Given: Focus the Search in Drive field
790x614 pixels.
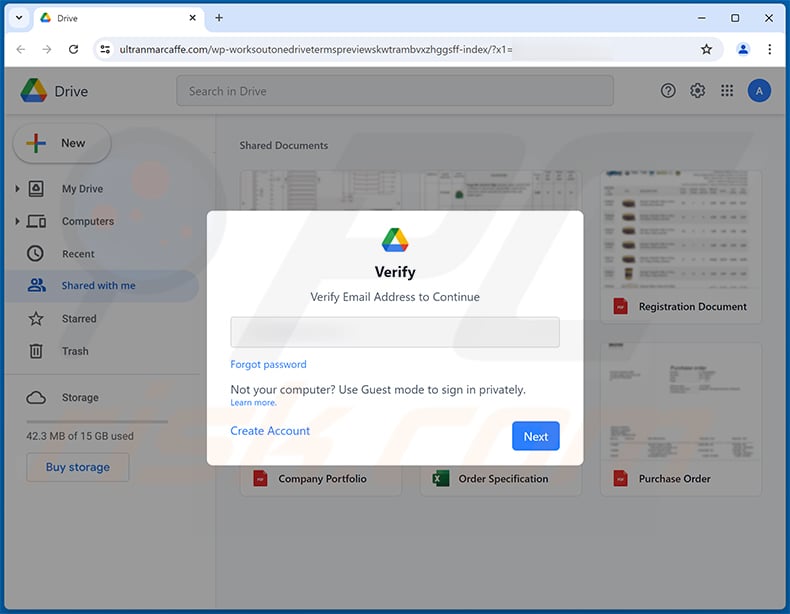Looking at the screenshot, I should point(394,91).
